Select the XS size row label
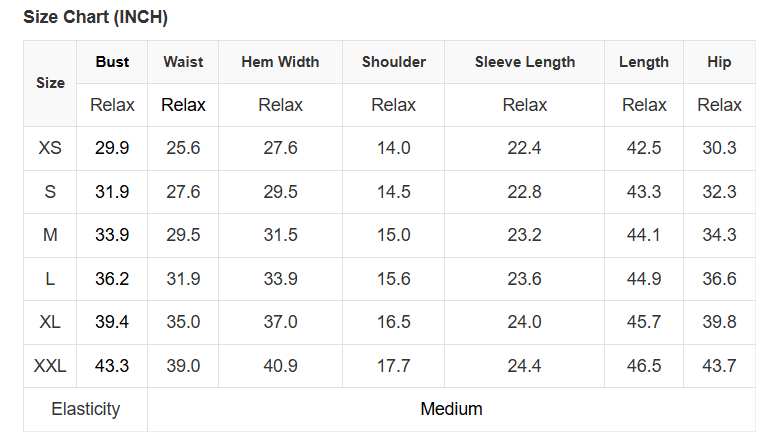780x432 pixels. pyautogui.click(x=50, y=148)
